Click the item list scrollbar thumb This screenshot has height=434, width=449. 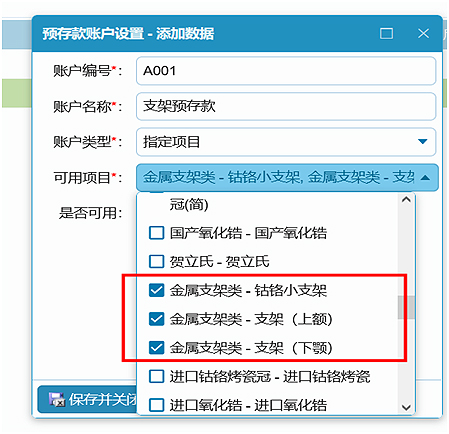point(406,307)
